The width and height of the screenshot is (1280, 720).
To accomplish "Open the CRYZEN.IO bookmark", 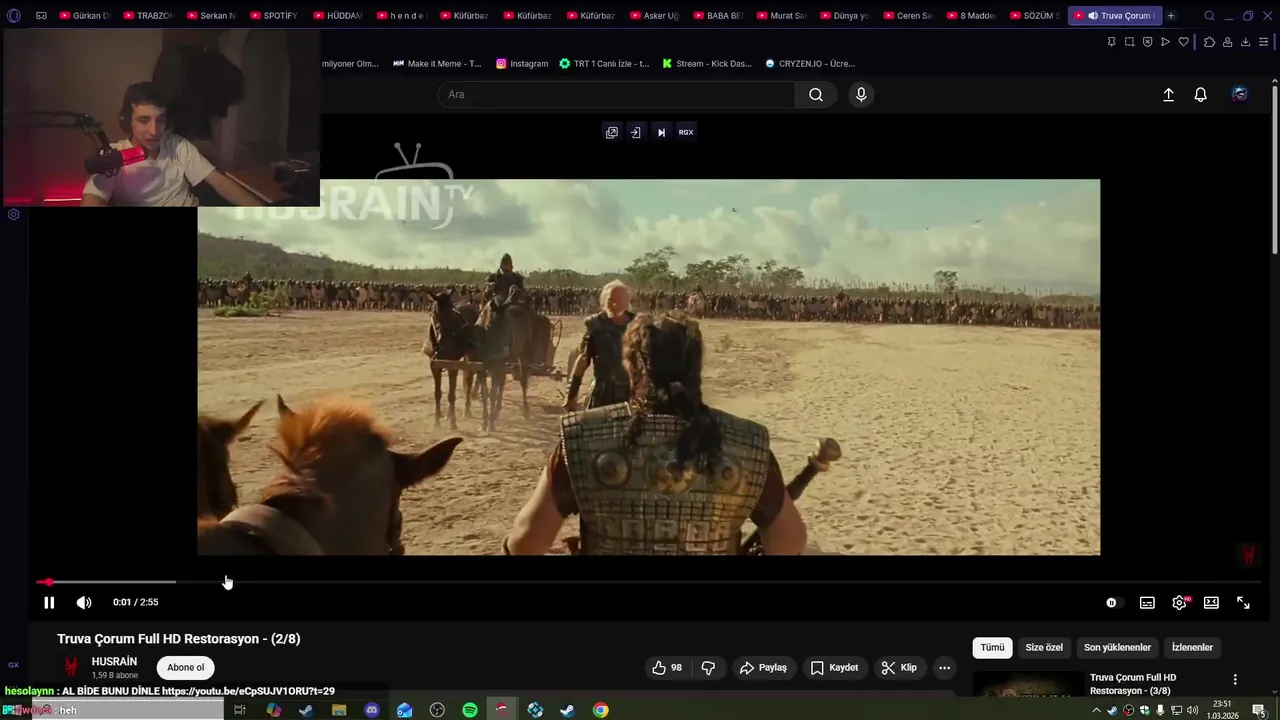I will (810, 63).
